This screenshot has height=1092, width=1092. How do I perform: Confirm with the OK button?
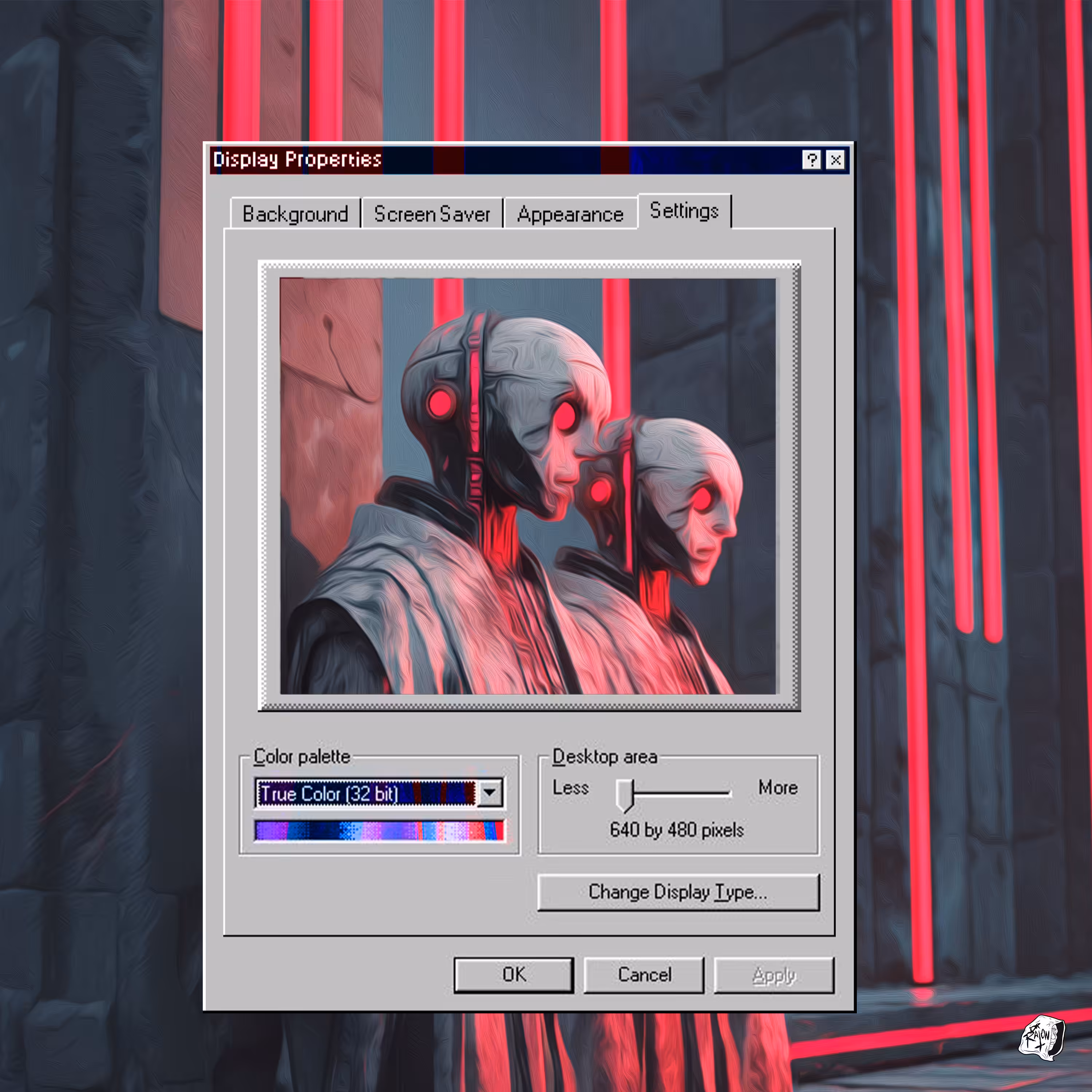tap(514, 975)
